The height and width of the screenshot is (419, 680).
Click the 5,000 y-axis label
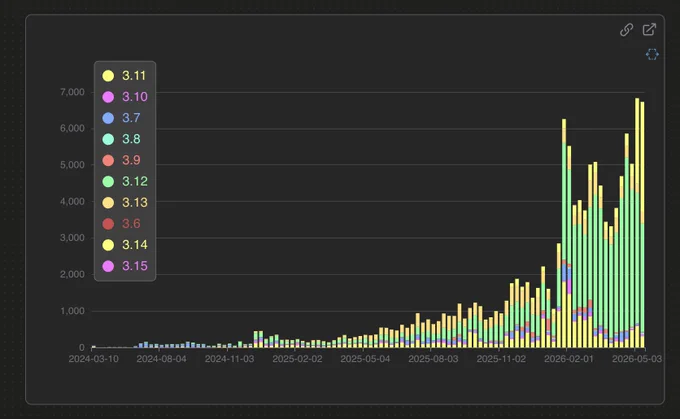[x=72, y=165]
